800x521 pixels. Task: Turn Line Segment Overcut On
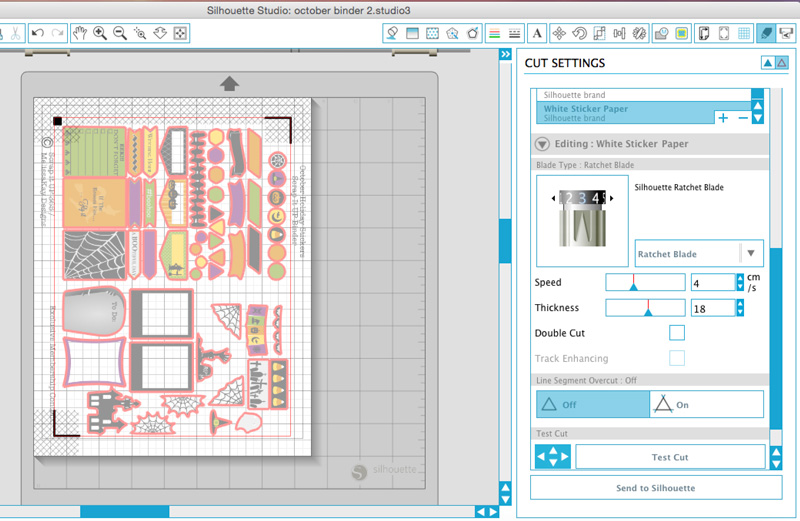707,404
